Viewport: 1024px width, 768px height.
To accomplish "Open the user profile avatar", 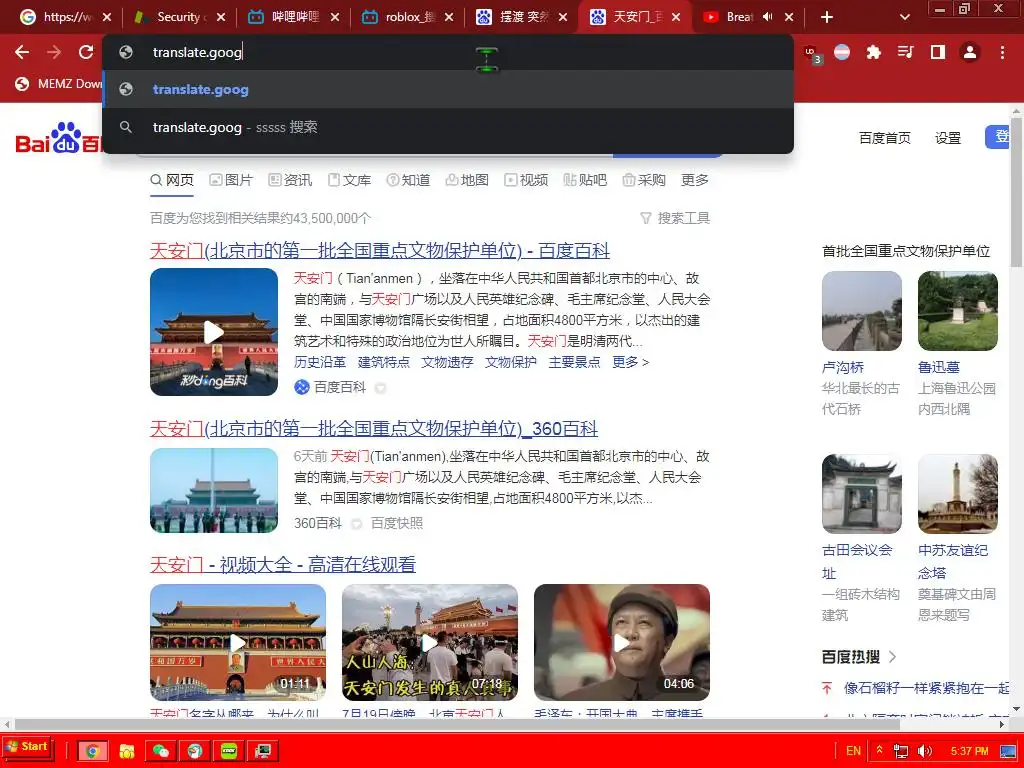I will pos(970,52).
